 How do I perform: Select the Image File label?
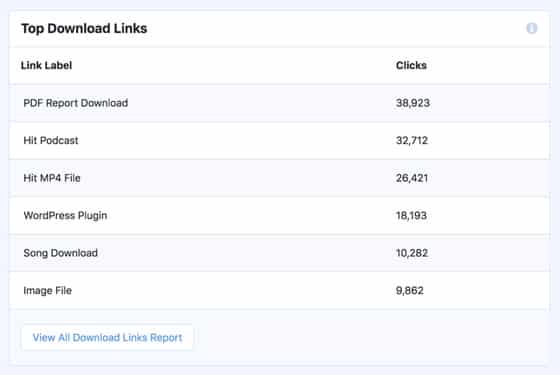tap(48, 291)
